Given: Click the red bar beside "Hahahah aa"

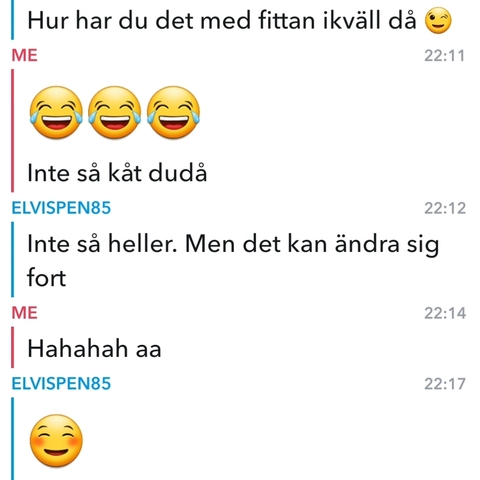Looking at the screenshot, I should pyautogui.click(x=13, y=347).
